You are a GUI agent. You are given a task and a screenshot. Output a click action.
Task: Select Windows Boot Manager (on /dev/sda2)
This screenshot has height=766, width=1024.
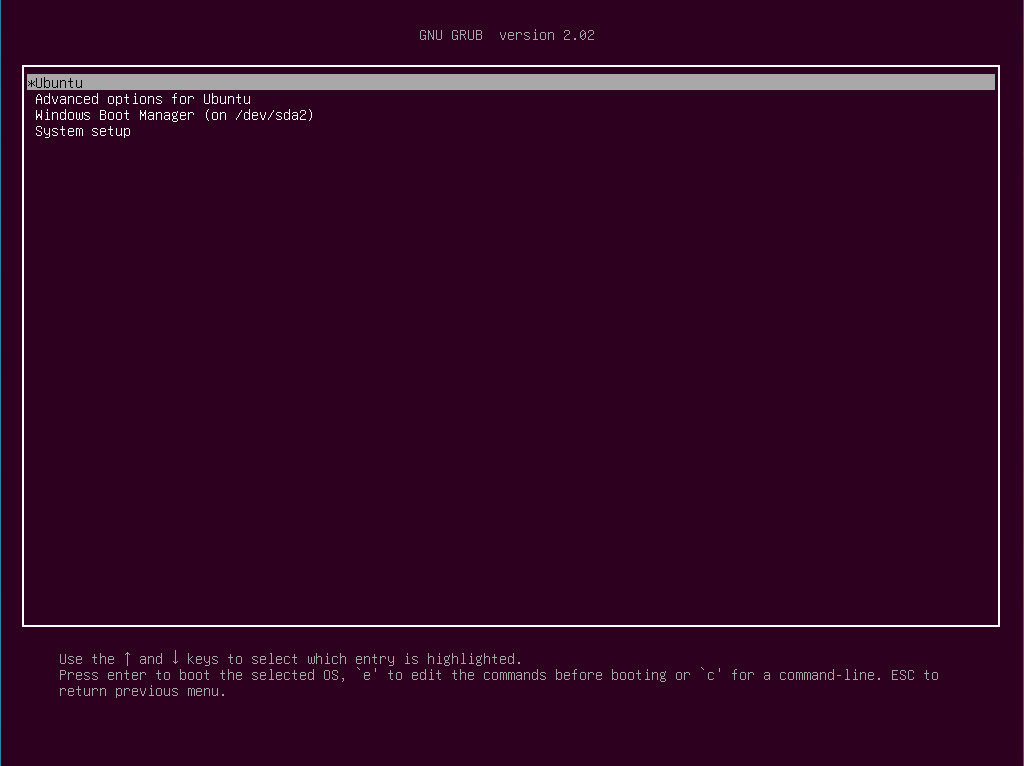(174, 115)
